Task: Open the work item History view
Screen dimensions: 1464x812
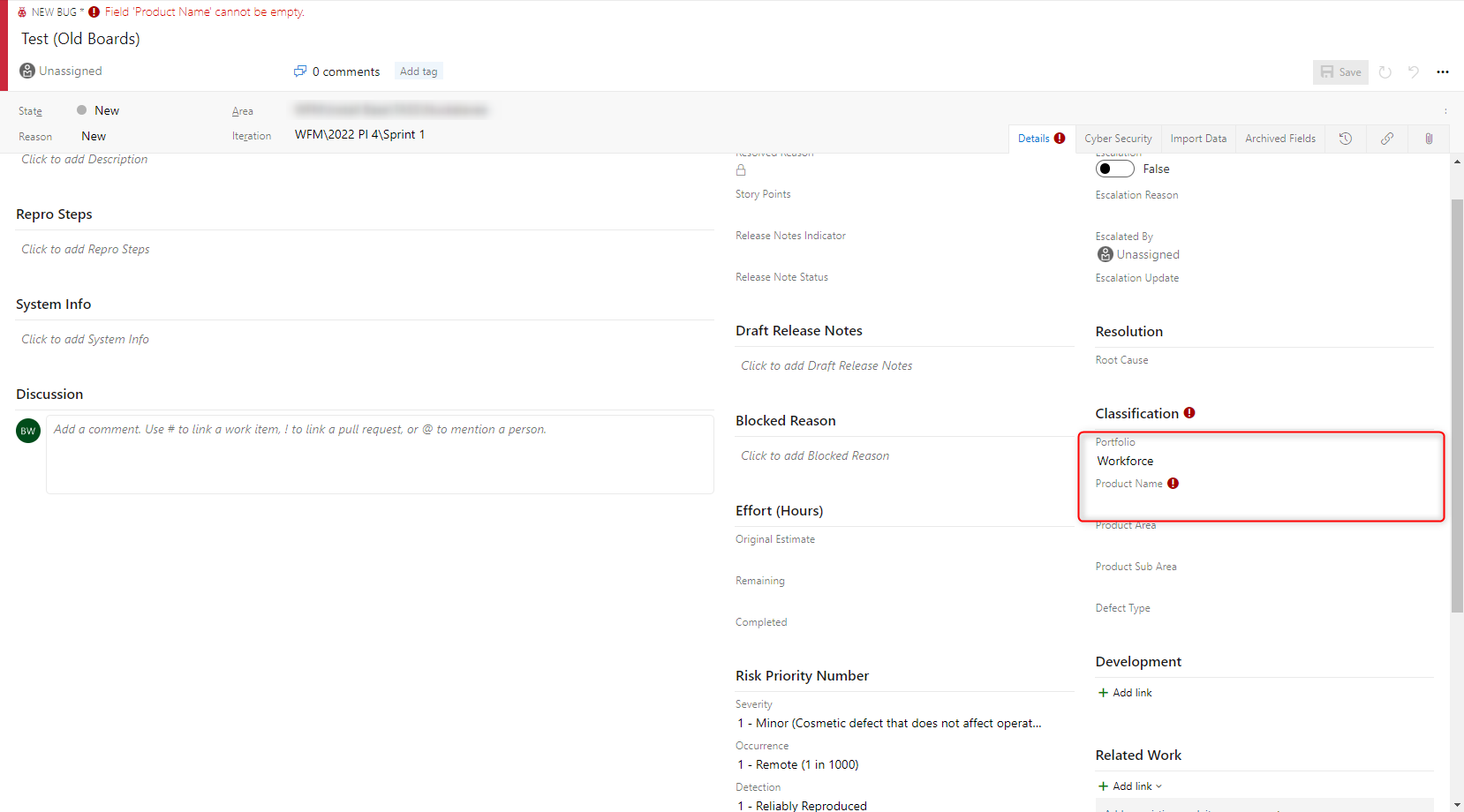Action: [1345, 139]
